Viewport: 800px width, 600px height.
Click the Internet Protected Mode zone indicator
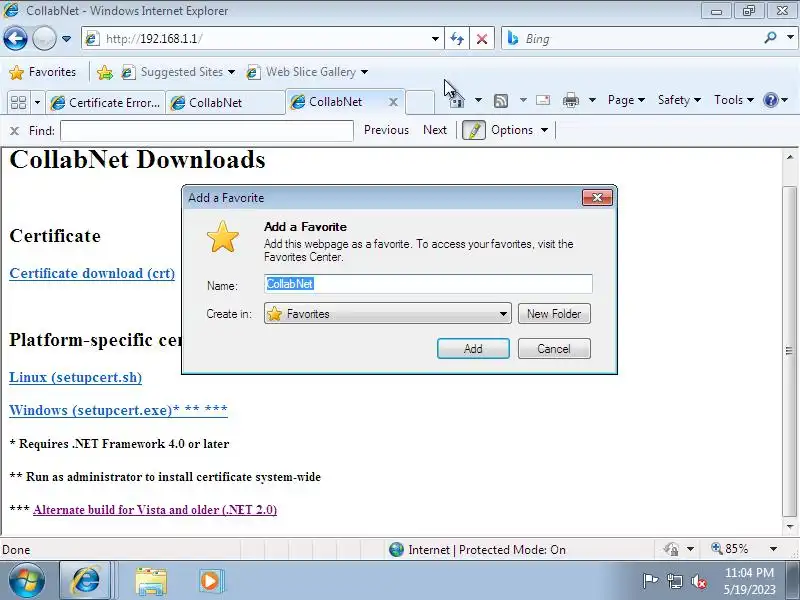[x=478, y=549]
